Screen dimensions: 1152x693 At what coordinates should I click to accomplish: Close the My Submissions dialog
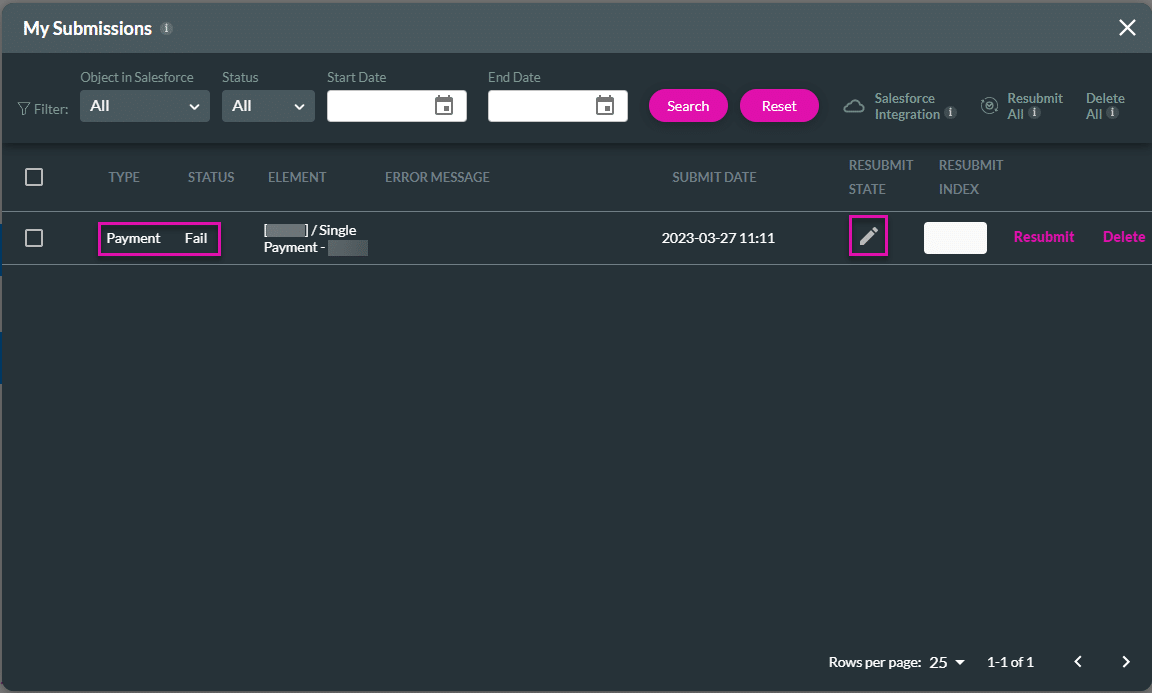1127,28
